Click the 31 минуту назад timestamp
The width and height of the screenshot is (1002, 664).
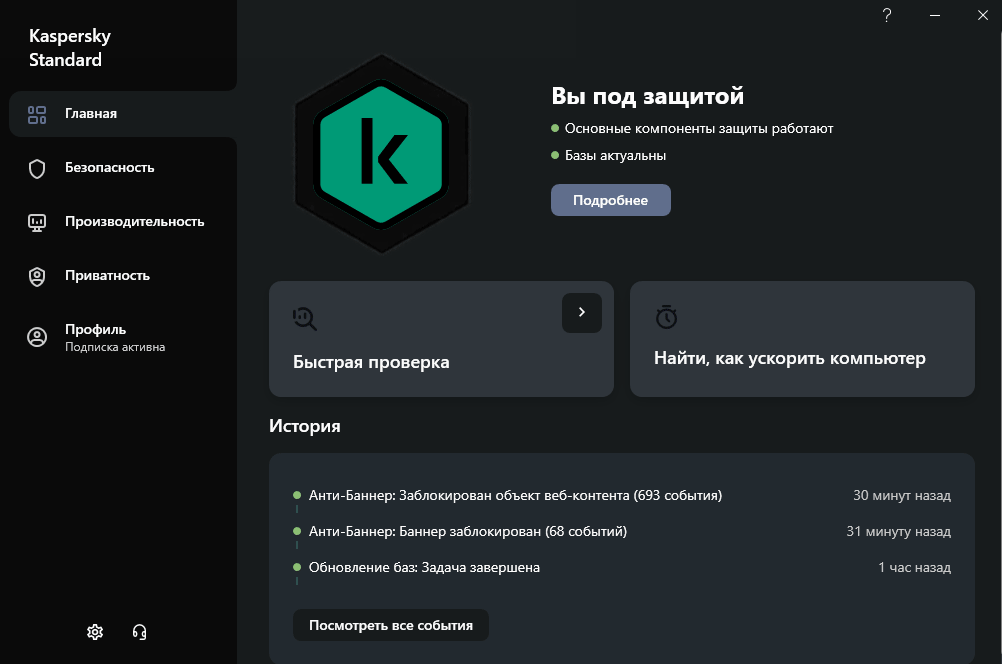point(898,531)
